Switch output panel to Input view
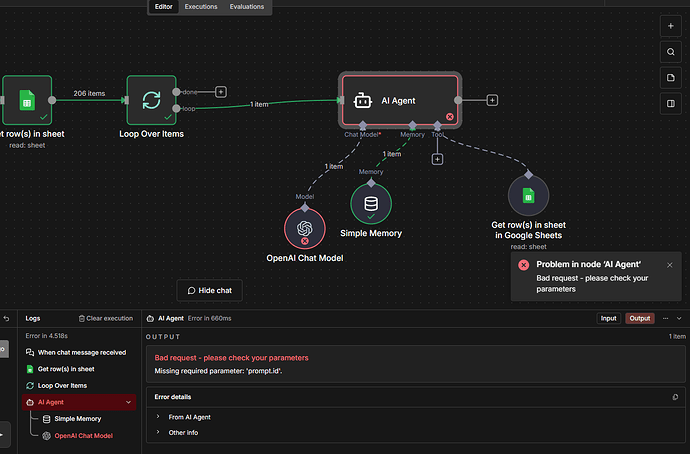The width and height of the screenshot is (690, 454). click(x=608, y=318)
